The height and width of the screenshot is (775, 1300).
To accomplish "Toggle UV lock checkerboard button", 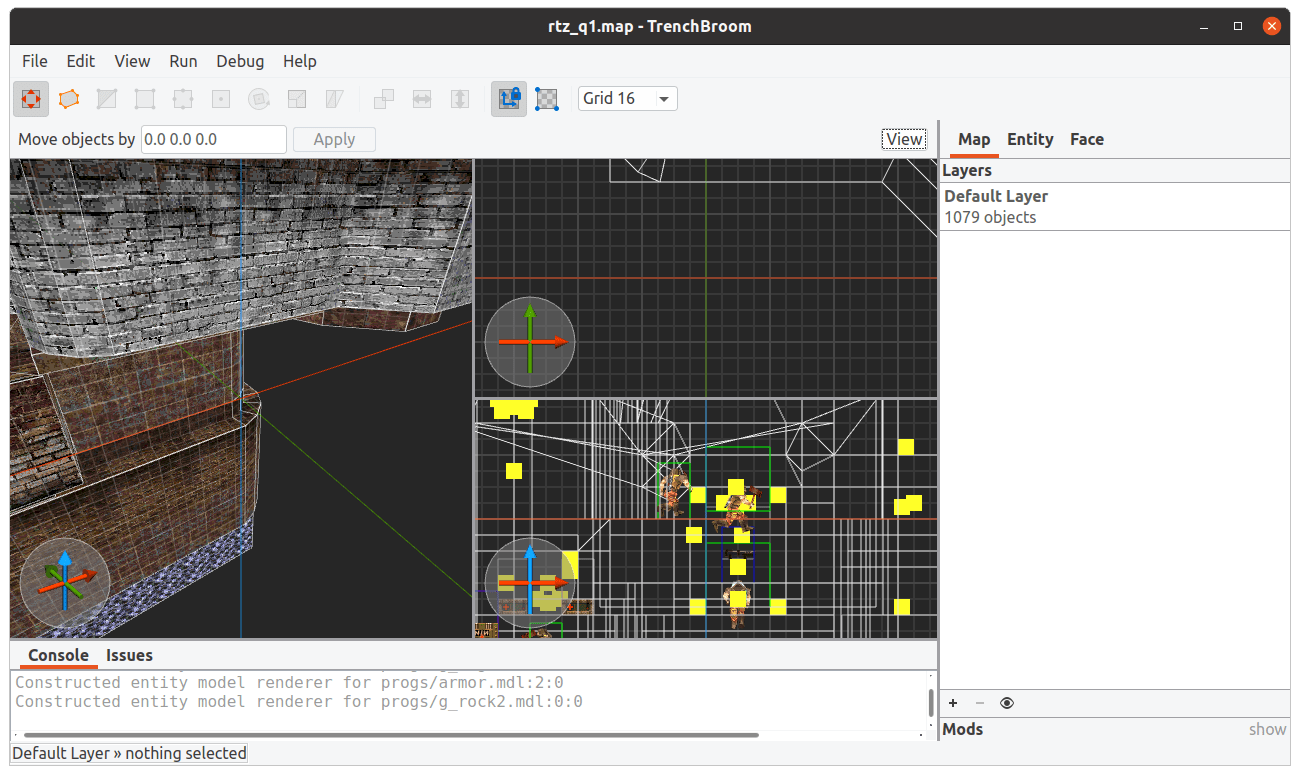I will tap(547, 99).
